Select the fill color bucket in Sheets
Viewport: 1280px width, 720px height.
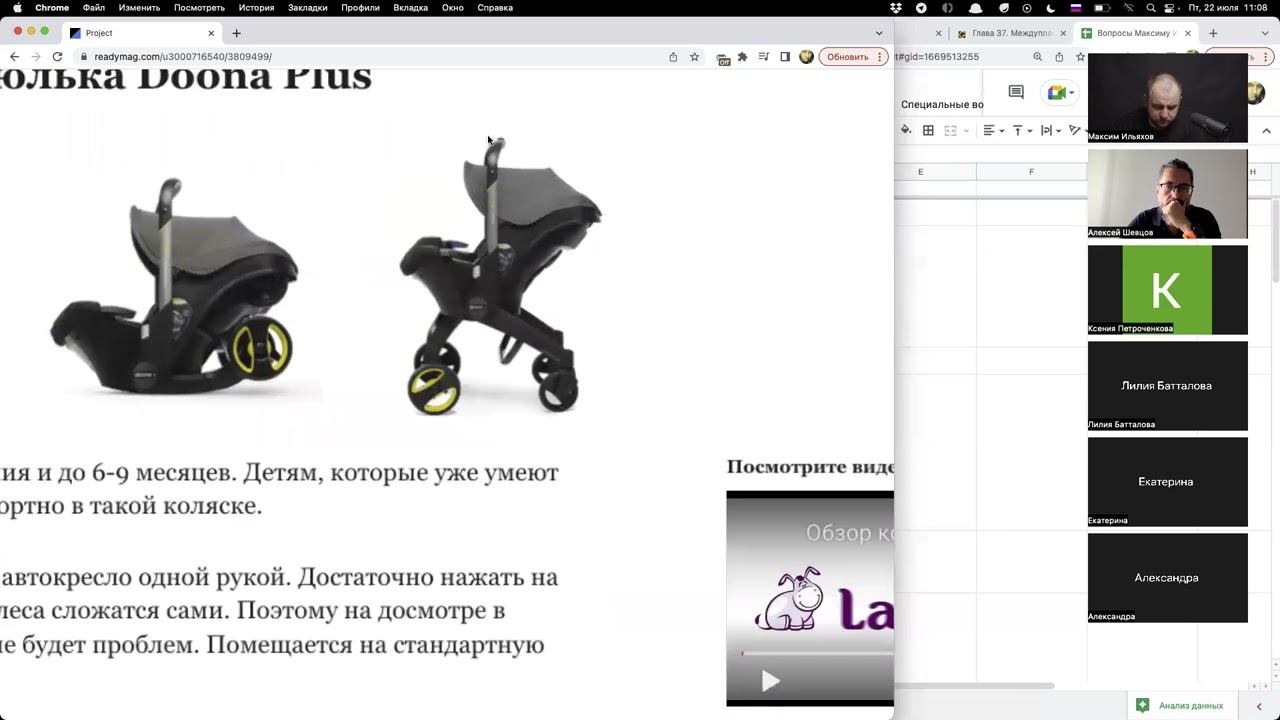[x=906, y=130]
